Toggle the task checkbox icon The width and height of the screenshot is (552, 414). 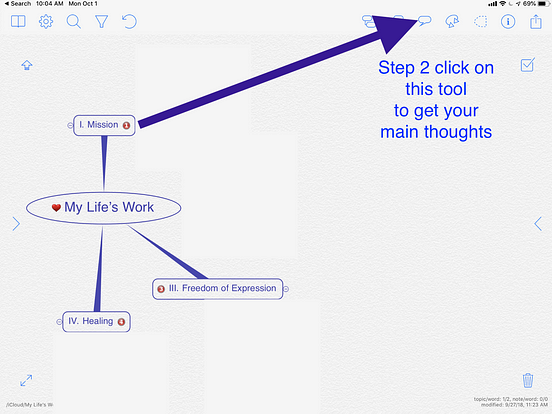tap(527, 65)
